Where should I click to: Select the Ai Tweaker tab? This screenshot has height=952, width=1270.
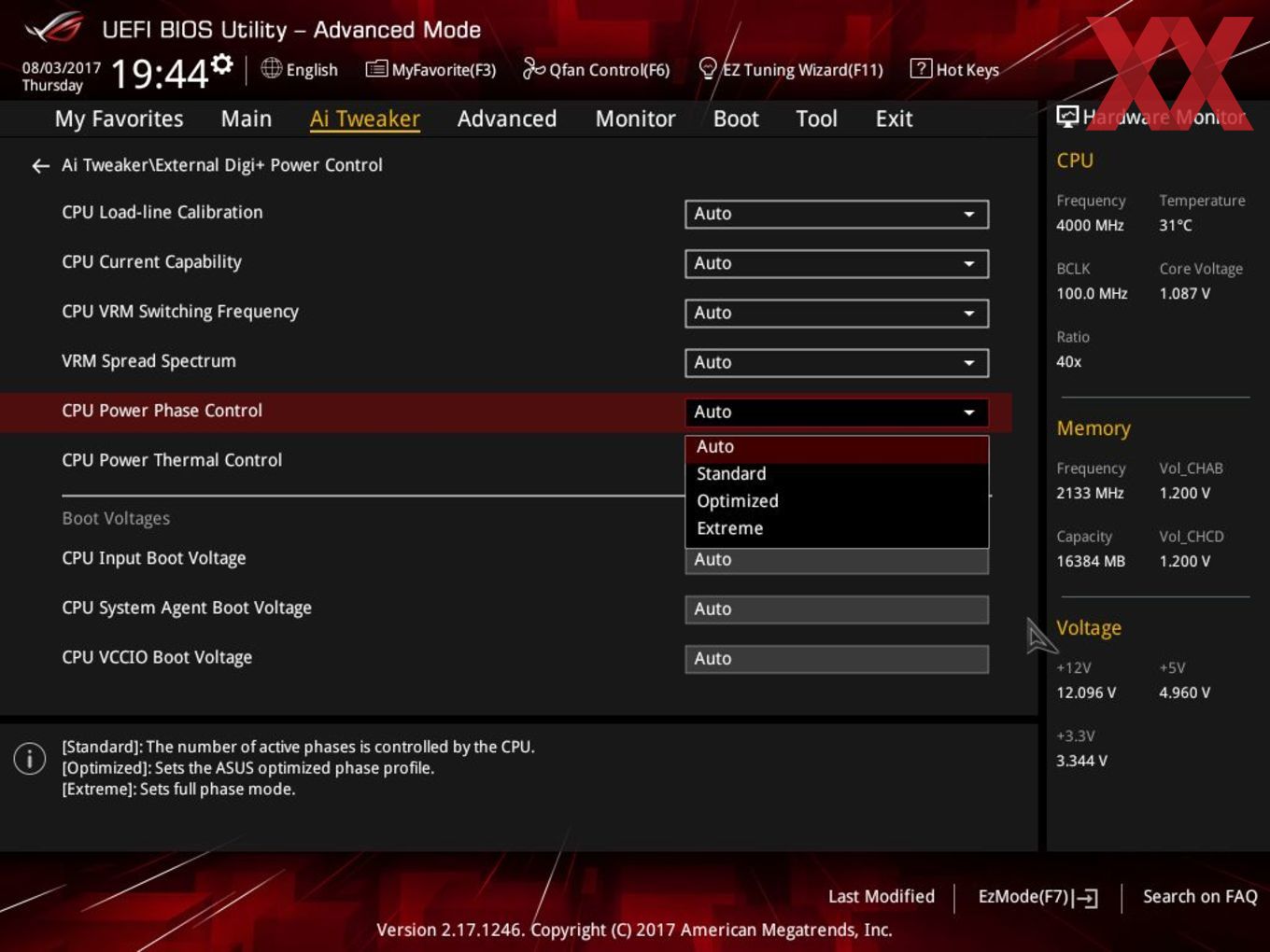point(365,119)
